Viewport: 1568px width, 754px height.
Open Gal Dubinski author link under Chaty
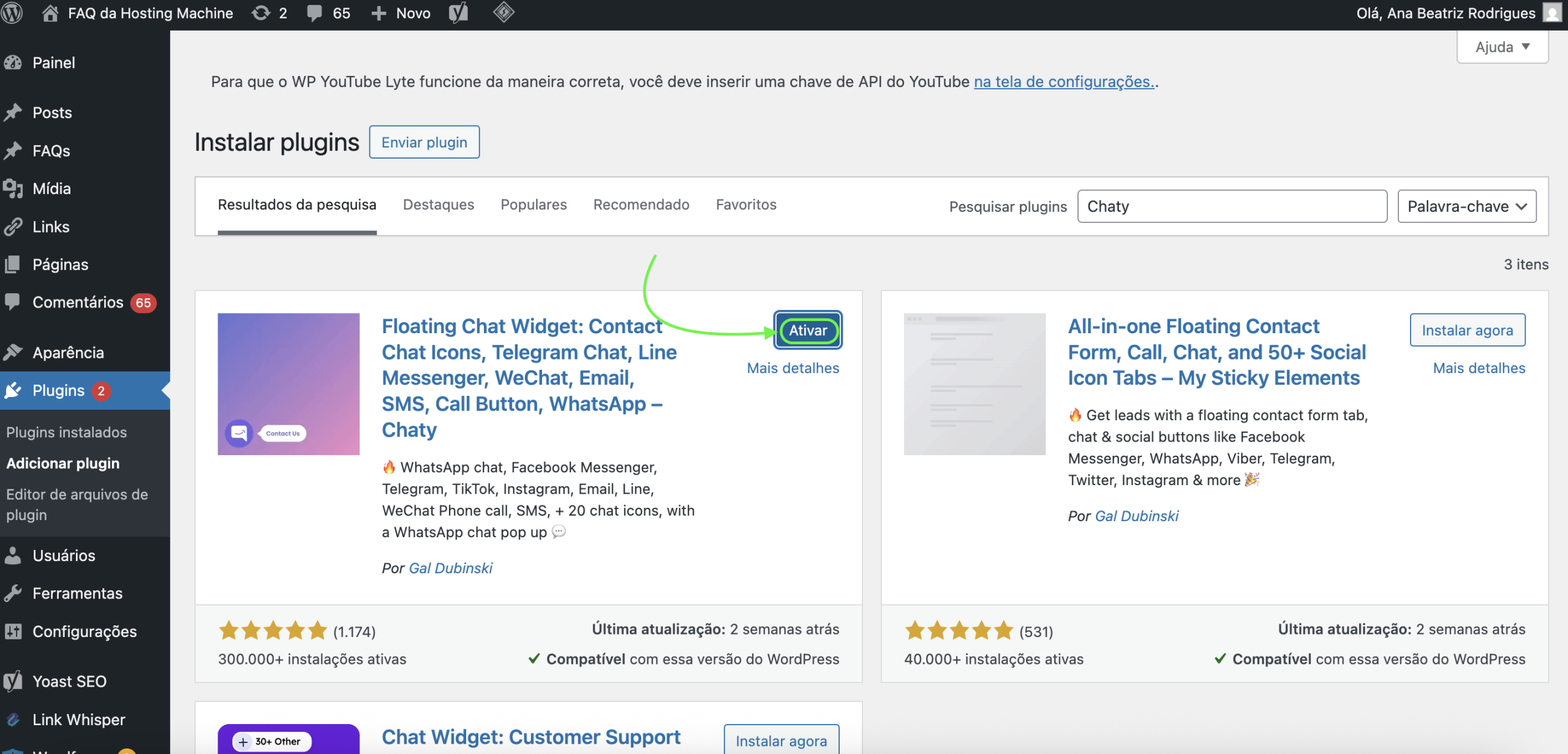(x=451, y=568)
